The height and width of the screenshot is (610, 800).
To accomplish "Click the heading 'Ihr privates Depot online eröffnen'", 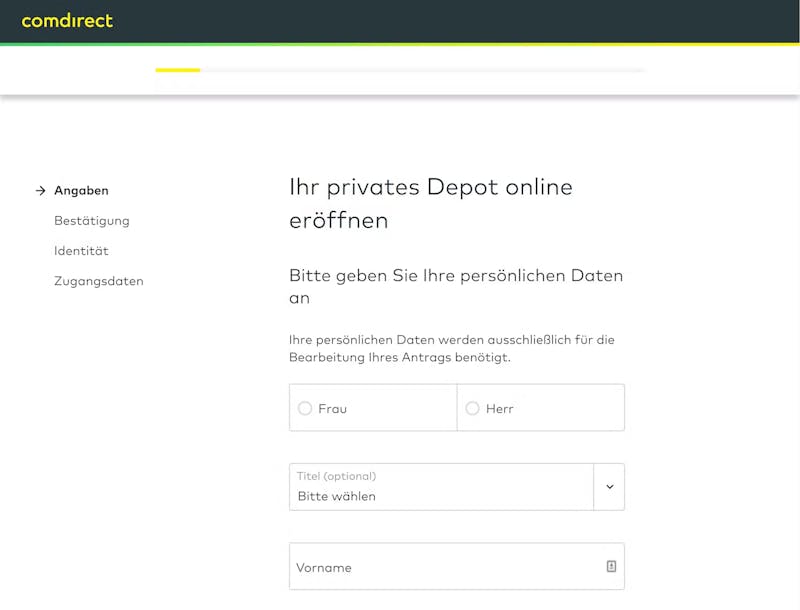I will (431, 204).
